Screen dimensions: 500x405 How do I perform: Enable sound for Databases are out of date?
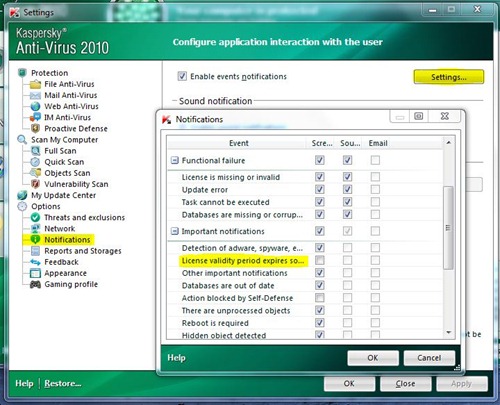(347, 285)
